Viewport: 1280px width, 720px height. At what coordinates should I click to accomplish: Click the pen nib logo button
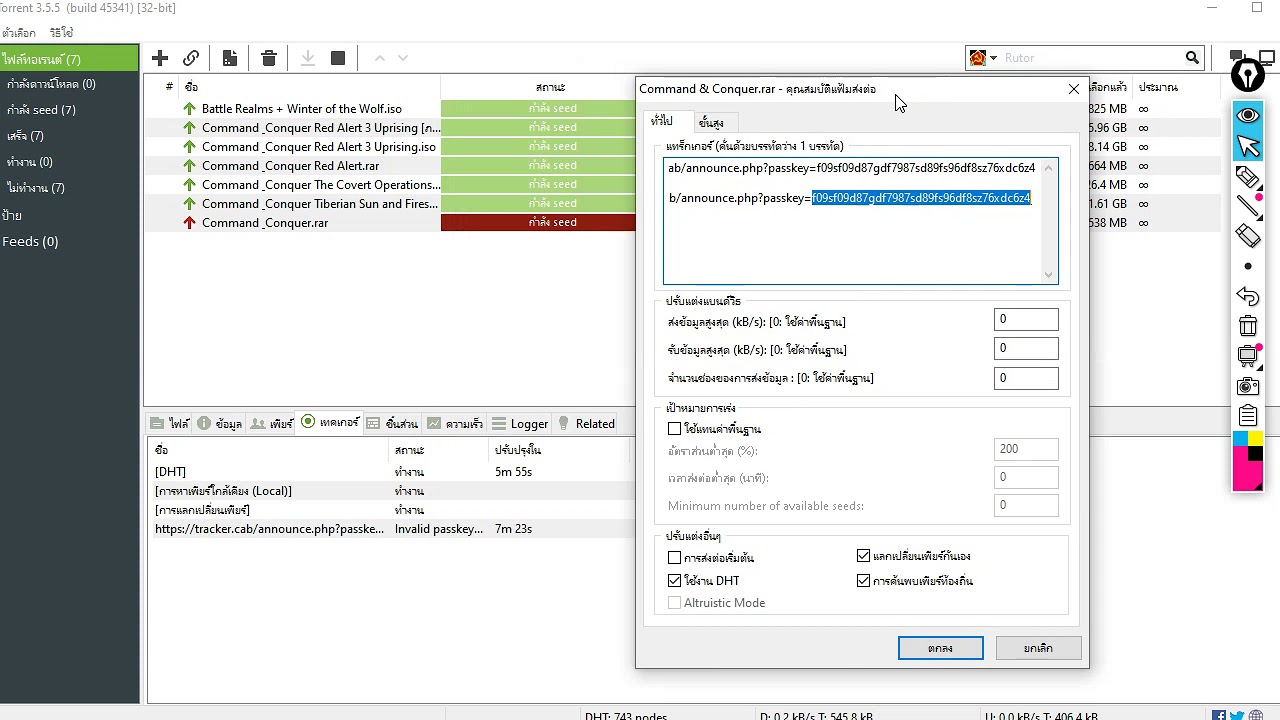tap(1248, 74)
